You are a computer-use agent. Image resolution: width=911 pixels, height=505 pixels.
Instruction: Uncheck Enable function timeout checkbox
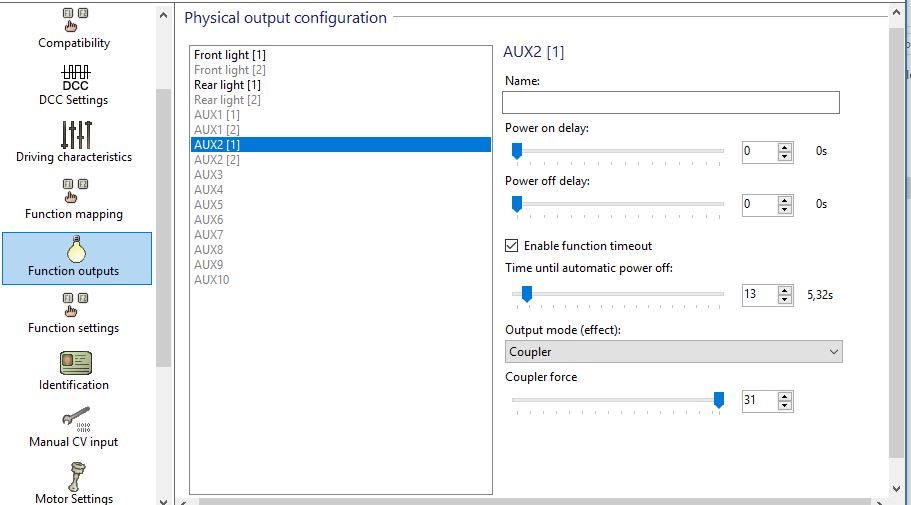511,246
